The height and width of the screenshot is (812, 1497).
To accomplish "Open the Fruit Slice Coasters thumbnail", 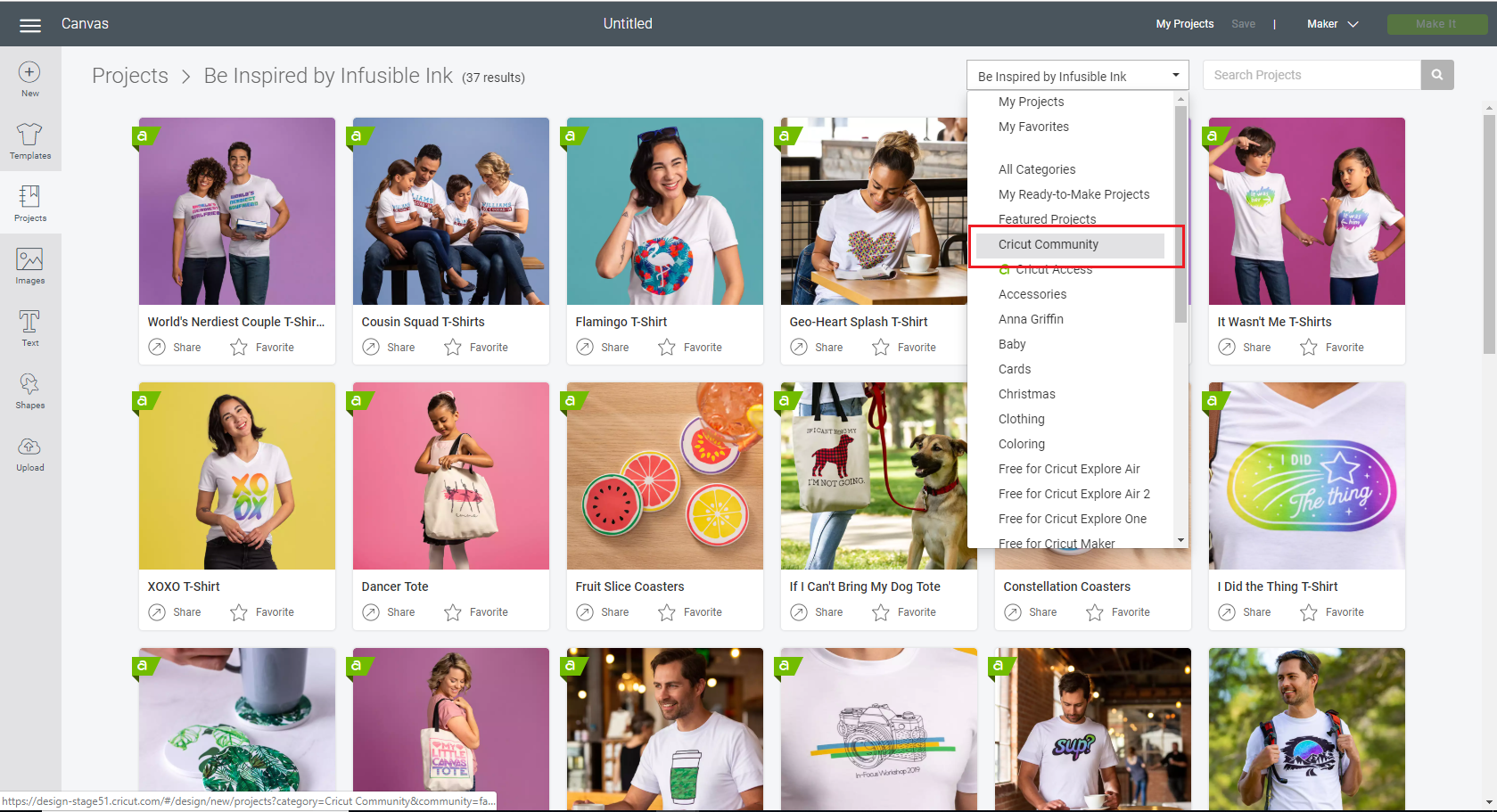I will pos(665,476).
